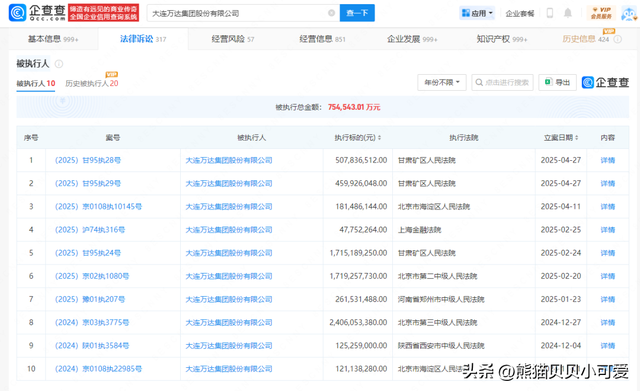Open 详情 for row 9
This screenshot has height=391, width=640.
607,346
